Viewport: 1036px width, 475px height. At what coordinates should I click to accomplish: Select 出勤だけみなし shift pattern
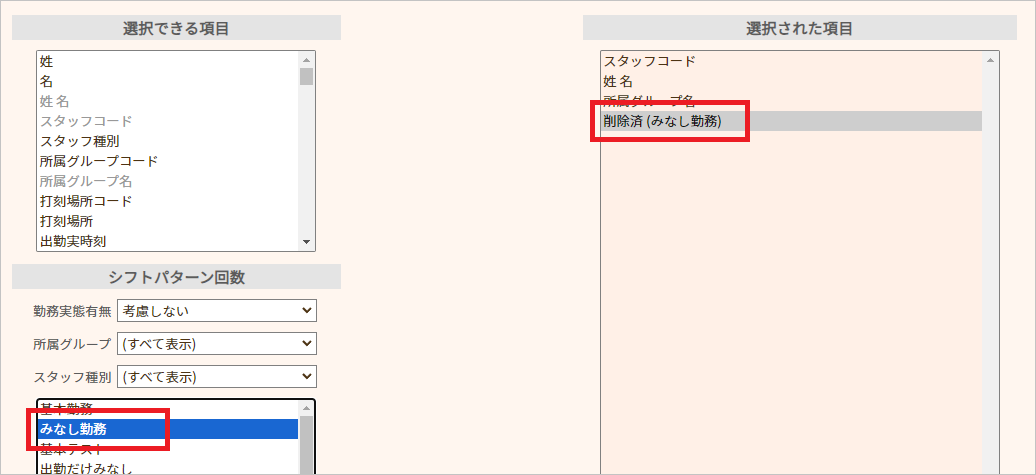[x=85, y=468]
